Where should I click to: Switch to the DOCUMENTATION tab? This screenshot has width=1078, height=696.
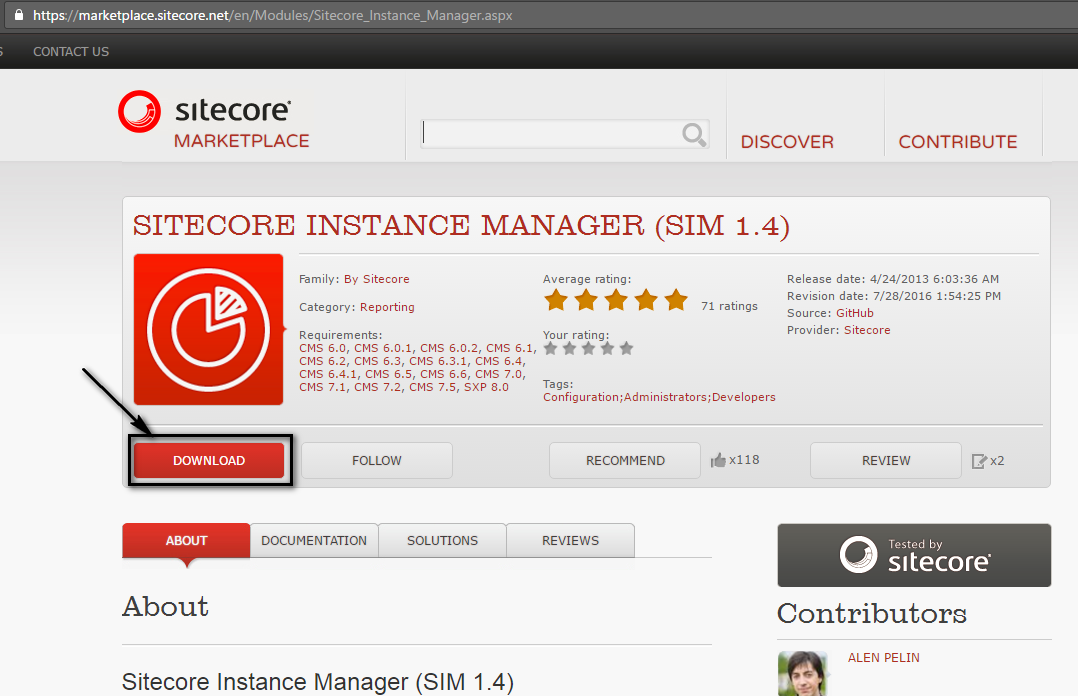tap(314, 541)
